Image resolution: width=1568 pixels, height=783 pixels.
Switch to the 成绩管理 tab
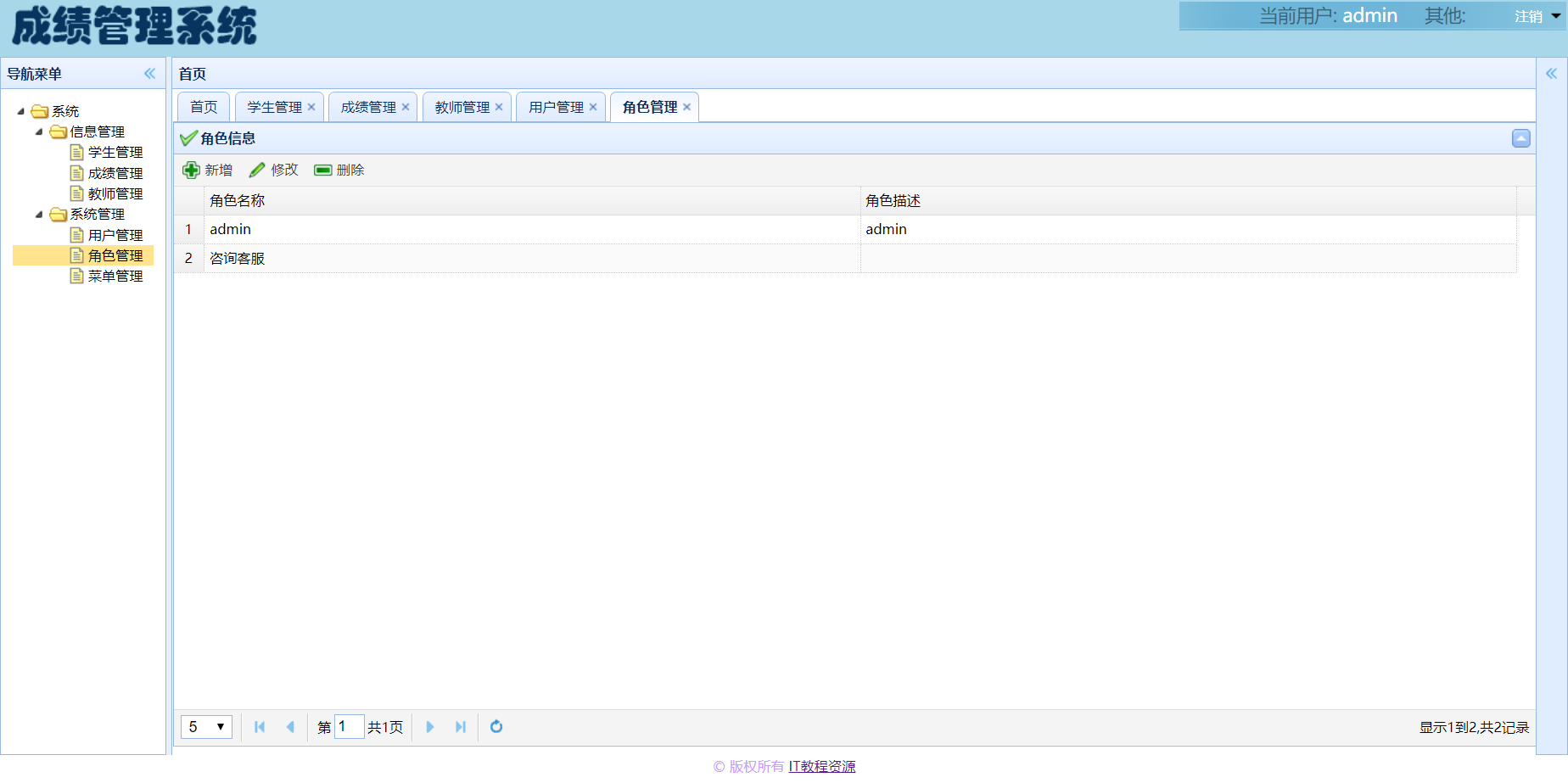pyautogui.click(x=368, y=107)
